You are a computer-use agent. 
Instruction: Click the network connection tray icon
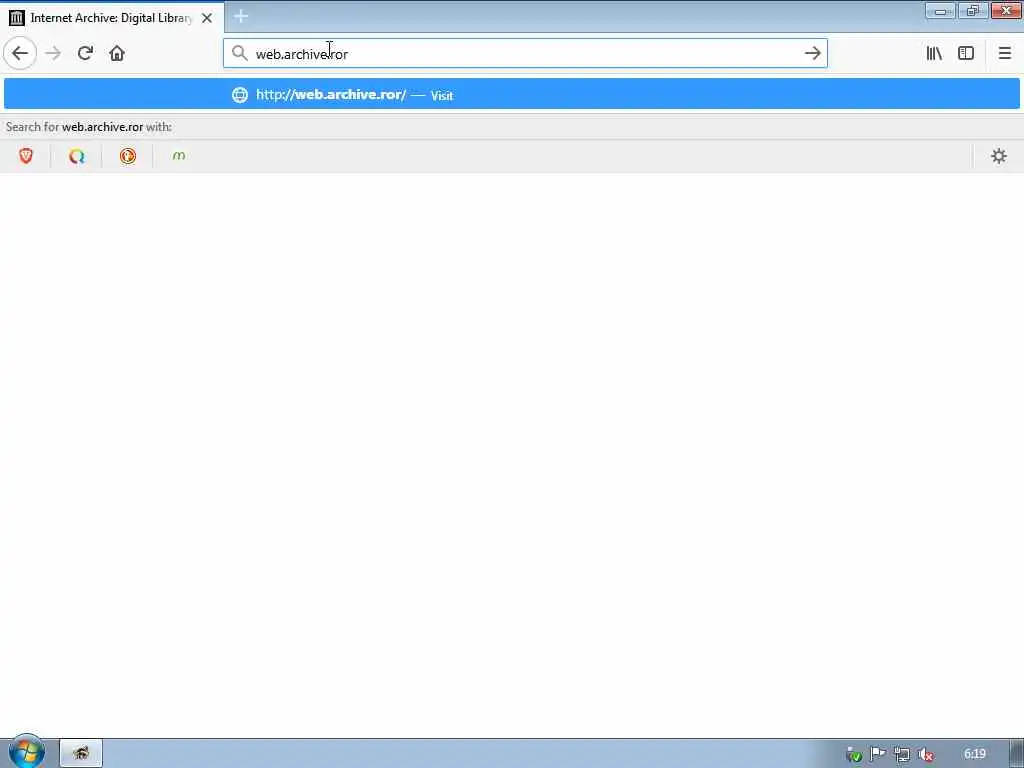click(x=902, y=754)
